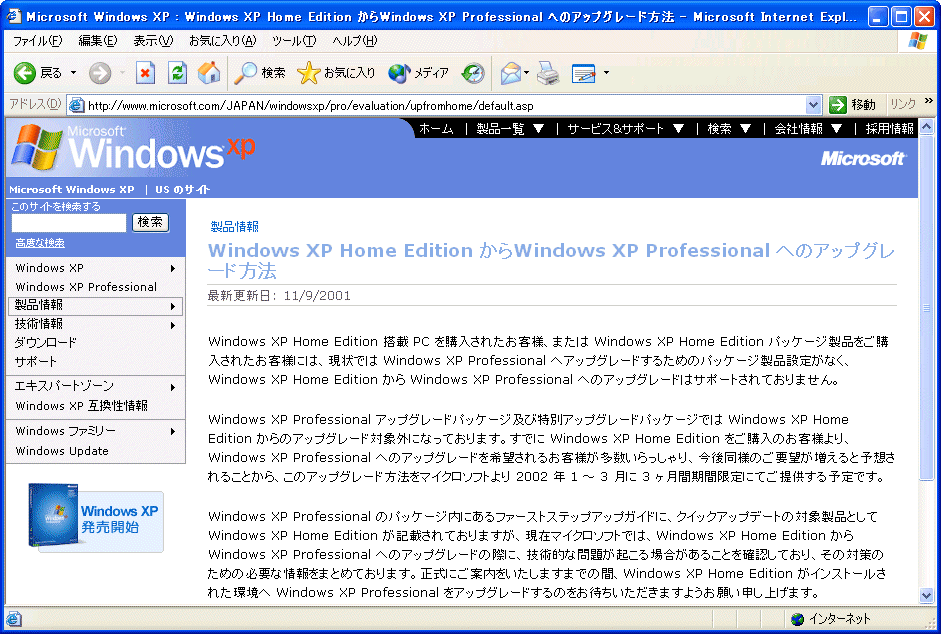The image size is (941, 634).
Task: Expand the 製品情報 sidebar submenu arrow
Action: (x=173, y=306)
